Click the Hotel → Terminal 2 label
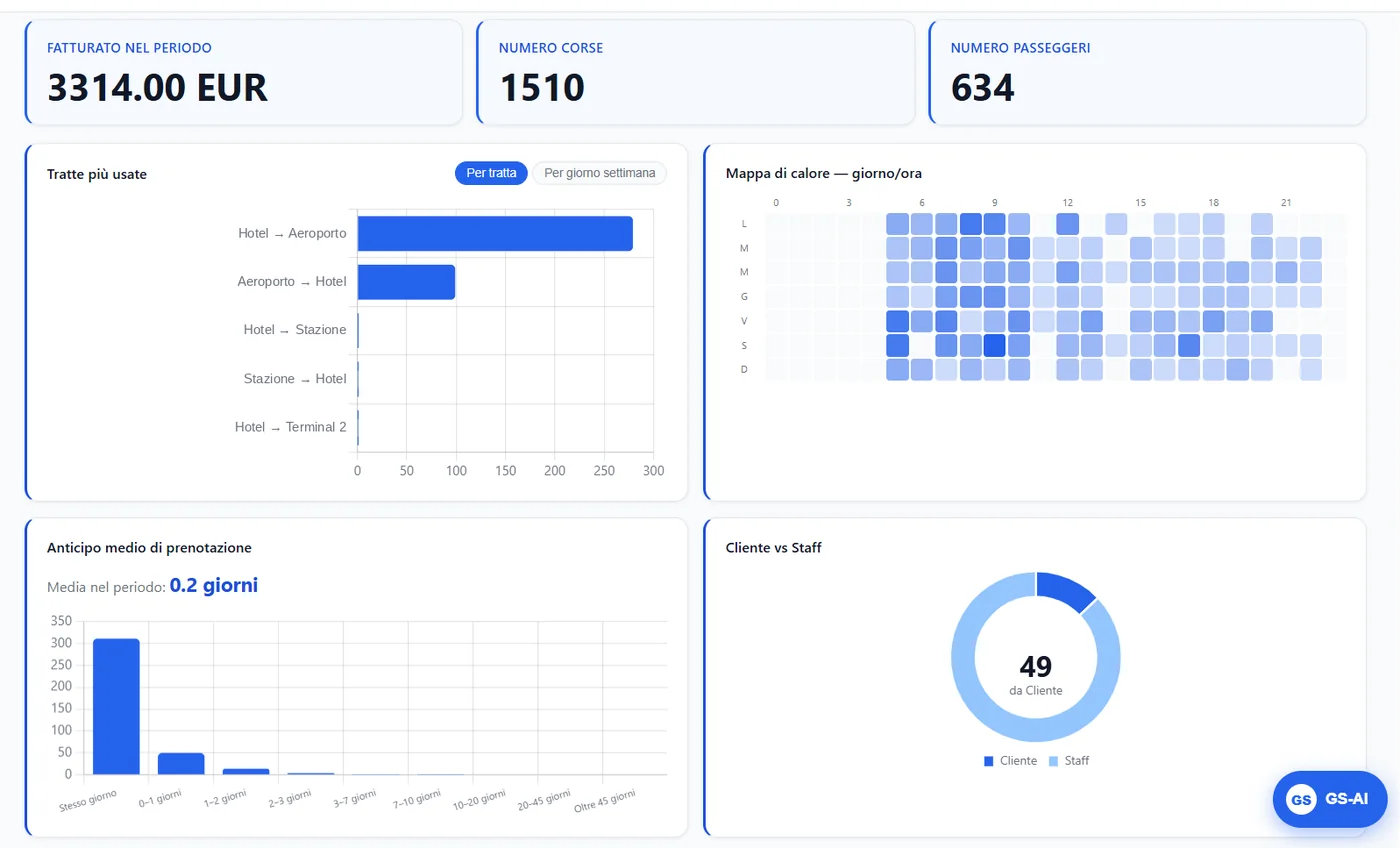This screenshot has height=848, width=1400. tap(290, 427)
